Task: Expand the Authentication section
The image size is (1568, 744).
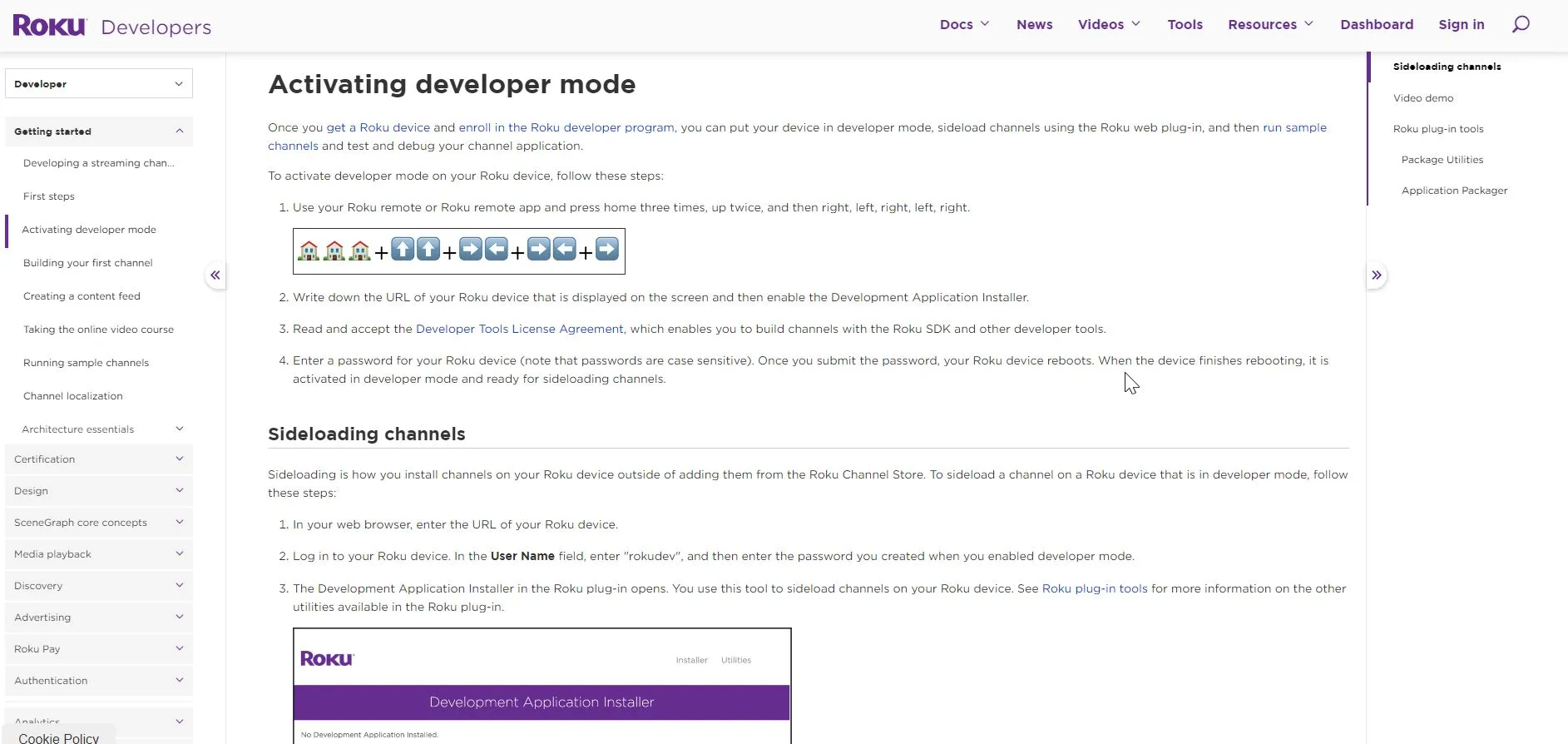Action: coord(99,681)
